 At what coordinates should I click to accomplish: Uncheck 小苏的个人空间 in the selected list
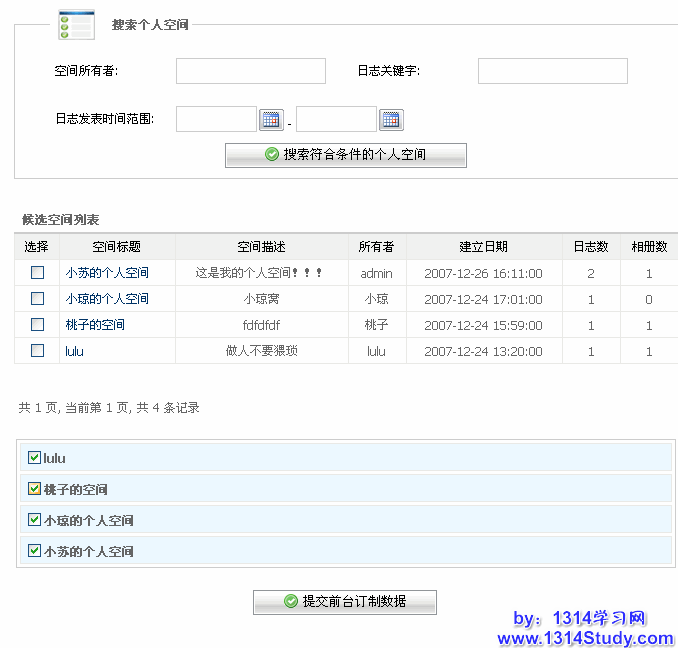tap(35, 551)
